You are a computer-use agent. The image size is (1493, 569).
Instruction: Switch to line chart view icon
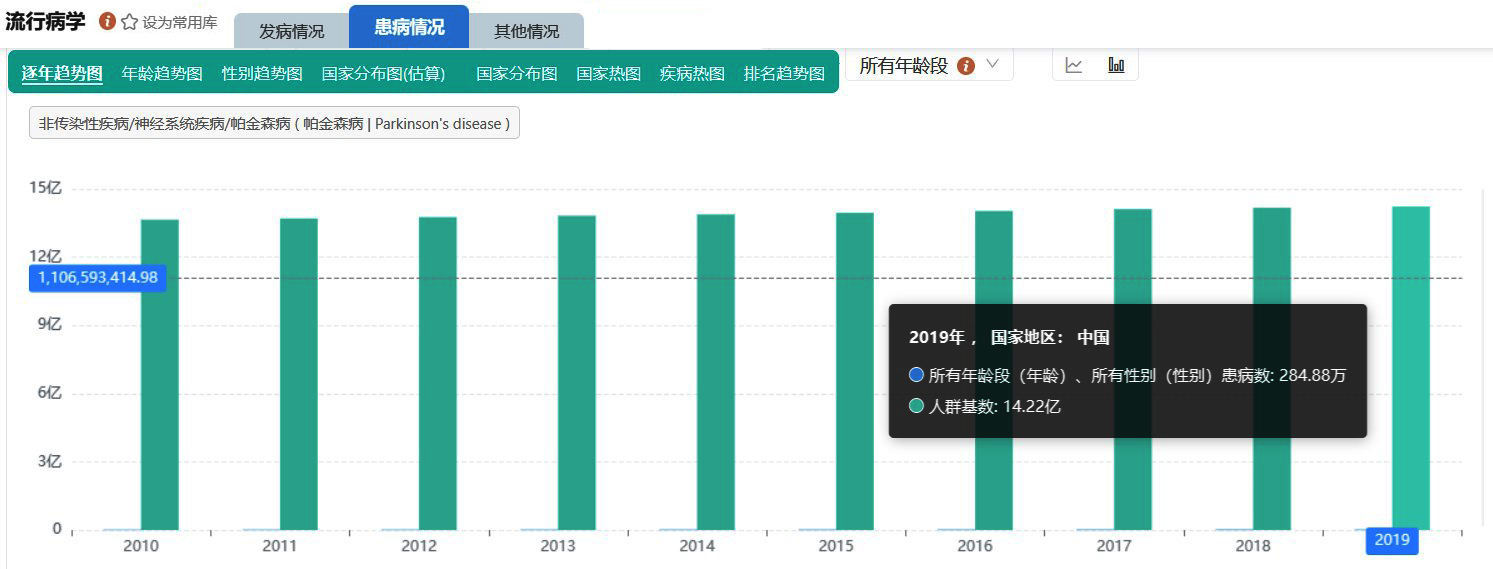point(1074,66)
